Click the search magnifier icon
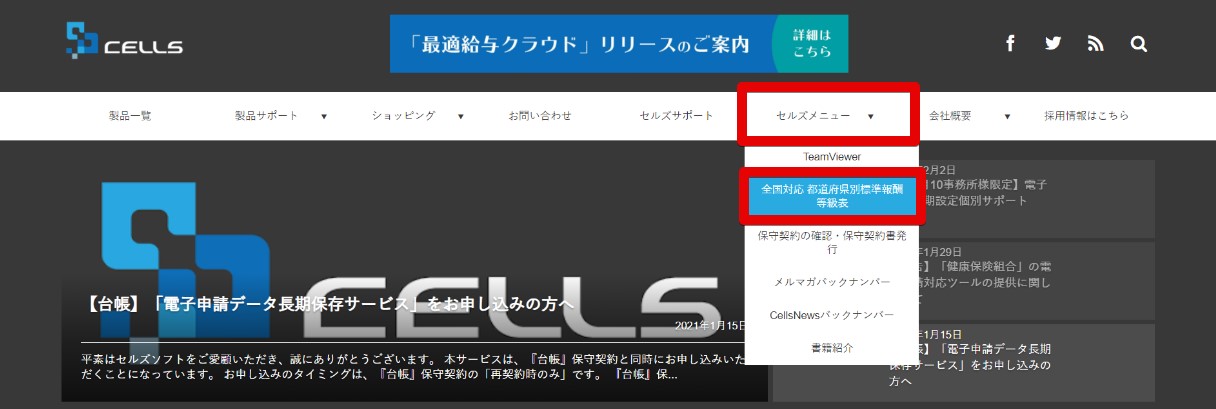The width and height of the screenshot is (1216, 409). click(x=1139, y=44)
